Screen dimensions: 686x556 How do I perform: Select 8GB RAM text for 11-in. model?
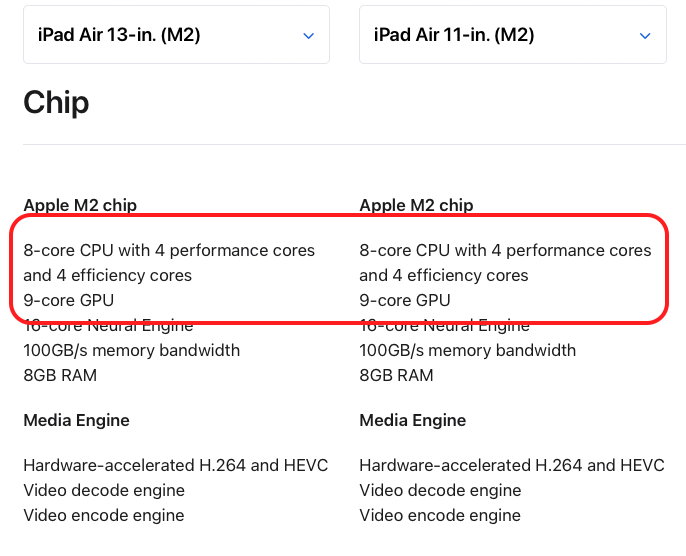pos(396,375)
